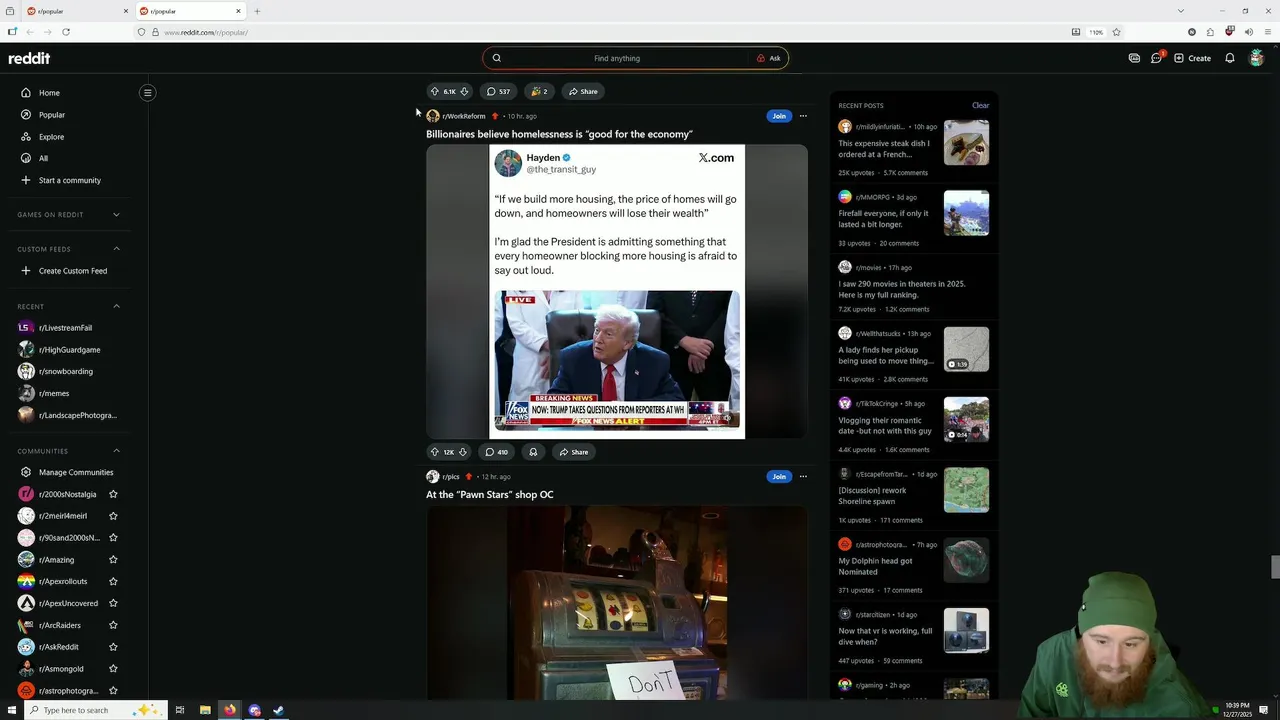
Task: Favorite r/Amazing with its star
Action: click(x=113, y=560)
